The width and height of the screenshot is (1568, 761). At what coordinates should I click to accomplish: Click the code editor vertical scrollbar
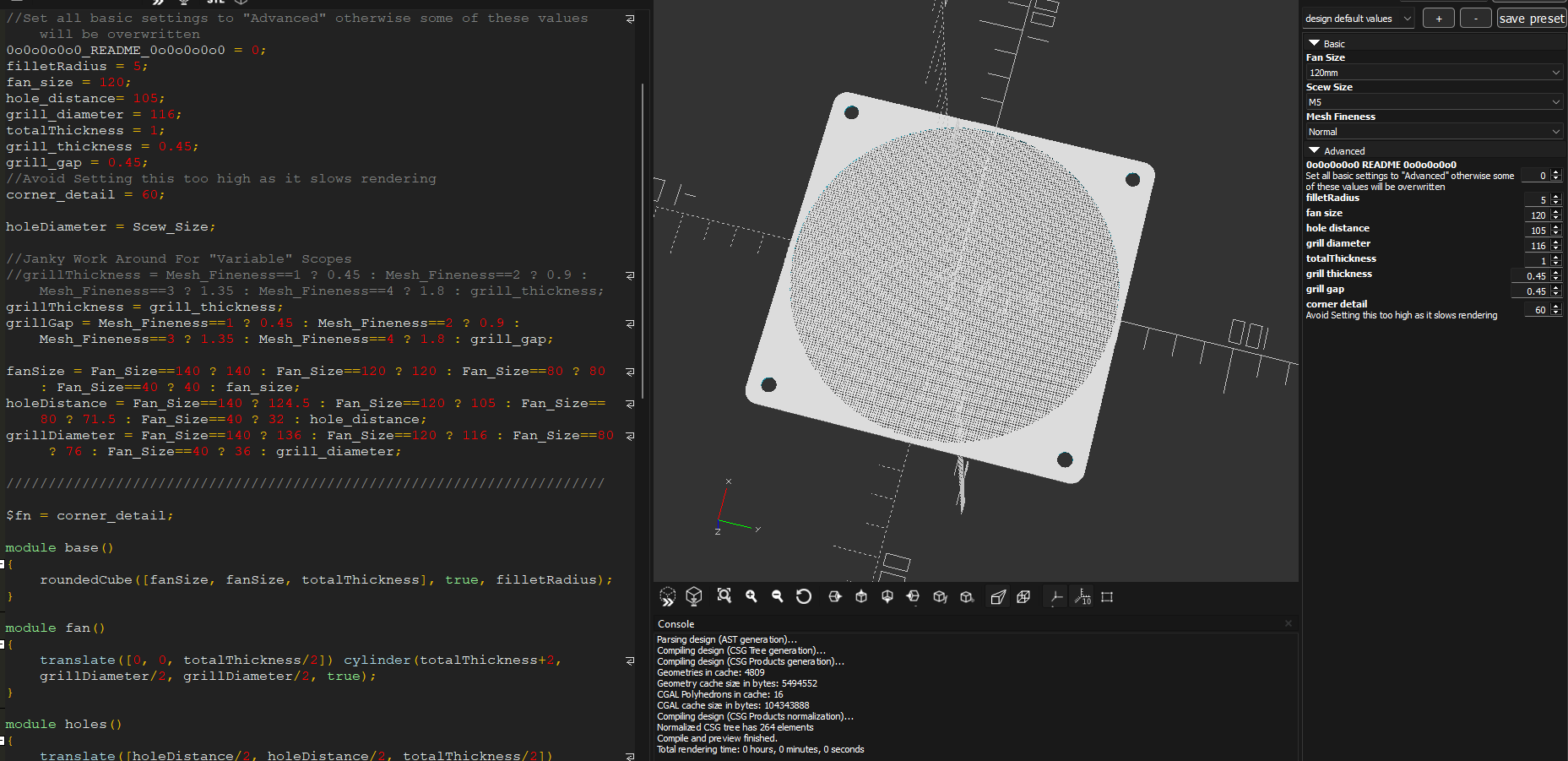click(x=643, y=241)
